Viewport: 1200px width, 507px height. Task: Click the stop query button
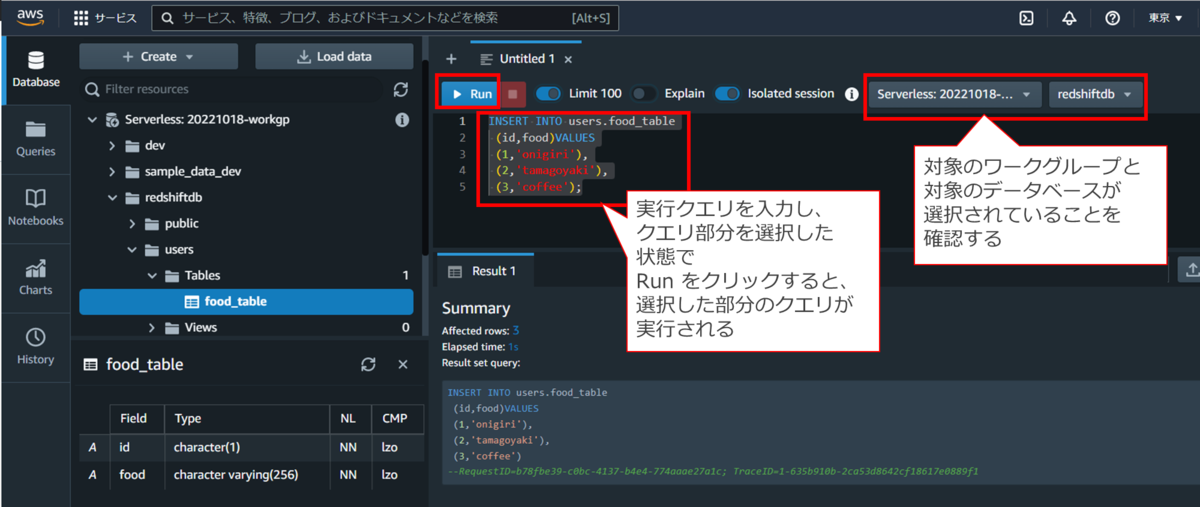pos(512,94)
